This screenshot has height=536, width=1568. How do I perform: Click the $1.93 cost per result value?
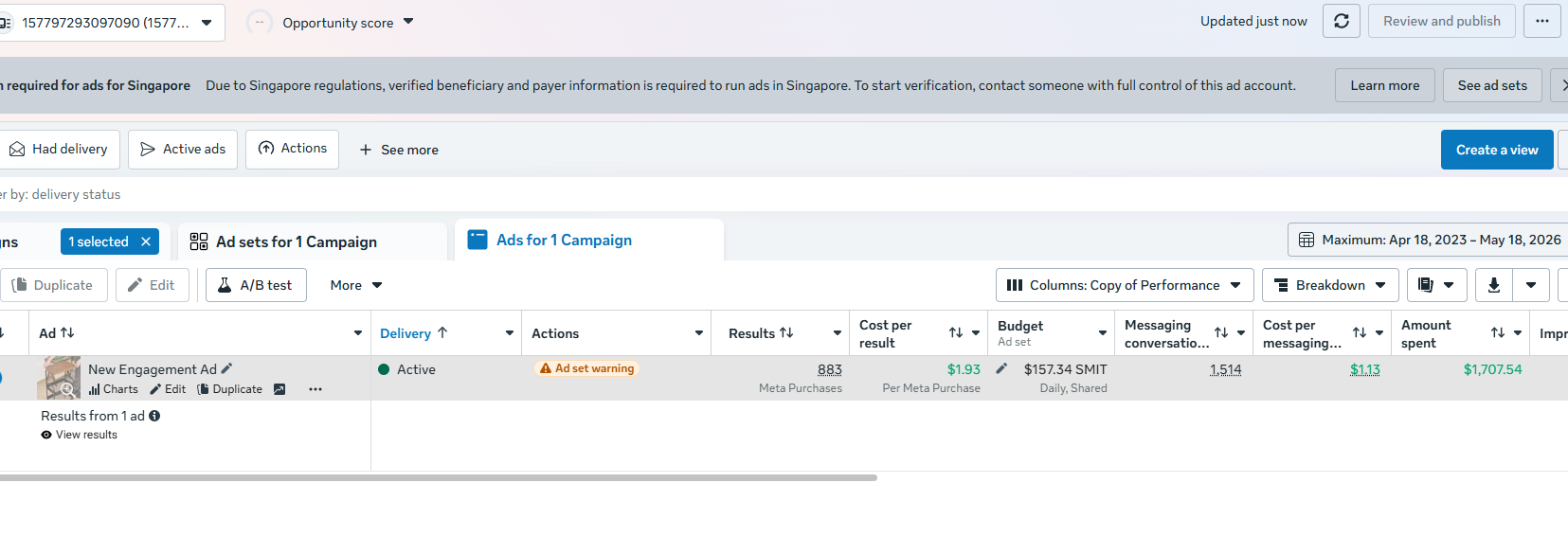tap(964, 369)
